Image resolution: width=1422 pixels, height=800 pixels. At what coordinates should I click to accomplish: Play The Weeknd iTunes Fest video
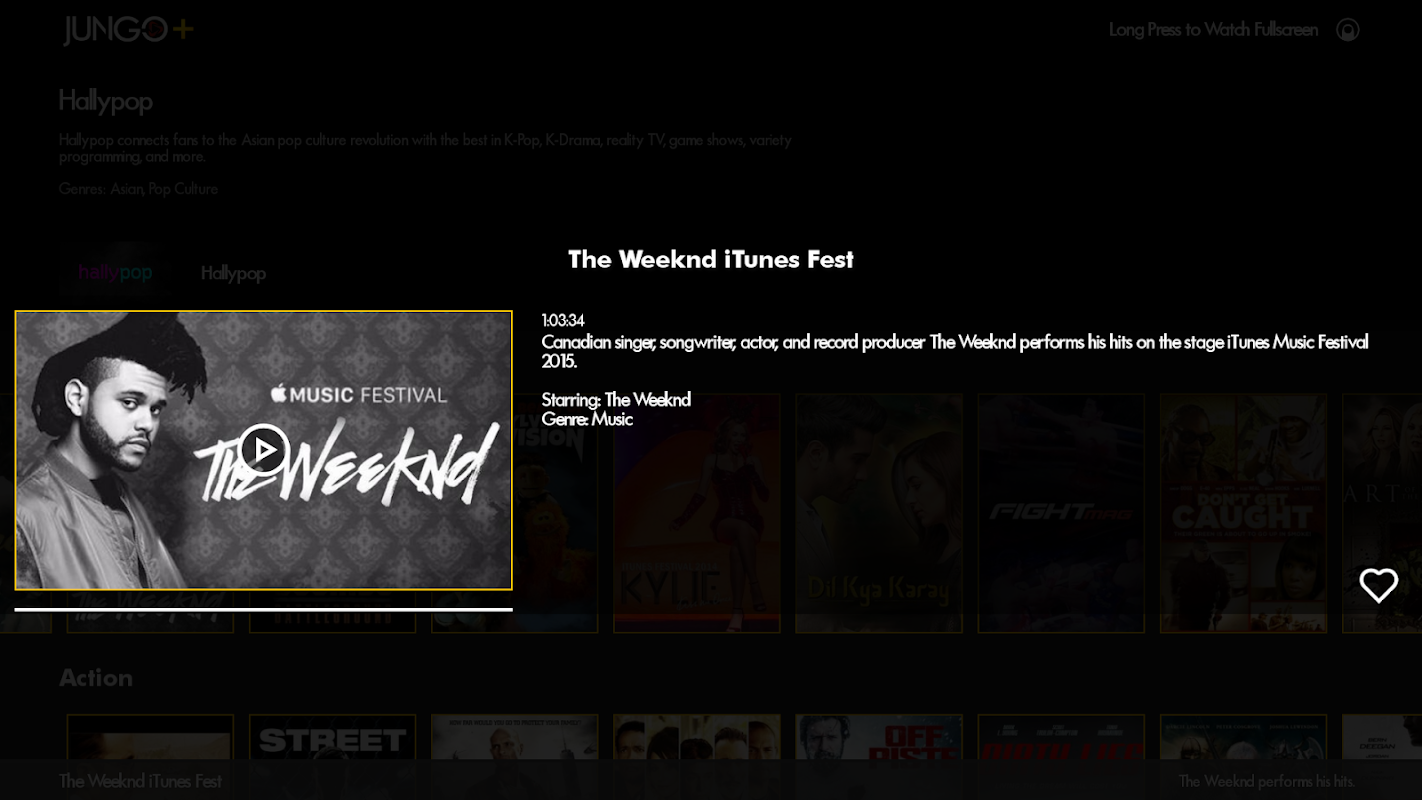264,450
